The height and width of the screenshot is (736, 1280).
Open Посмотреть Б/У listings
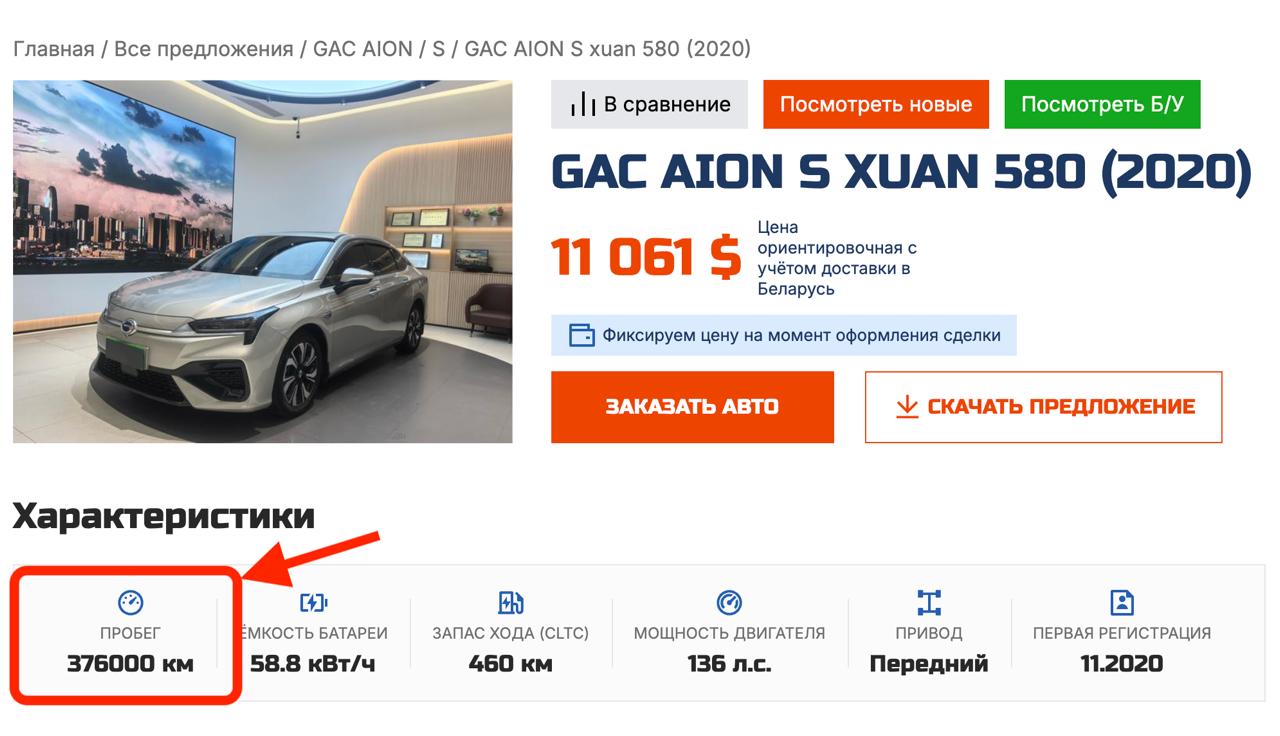1102,105
